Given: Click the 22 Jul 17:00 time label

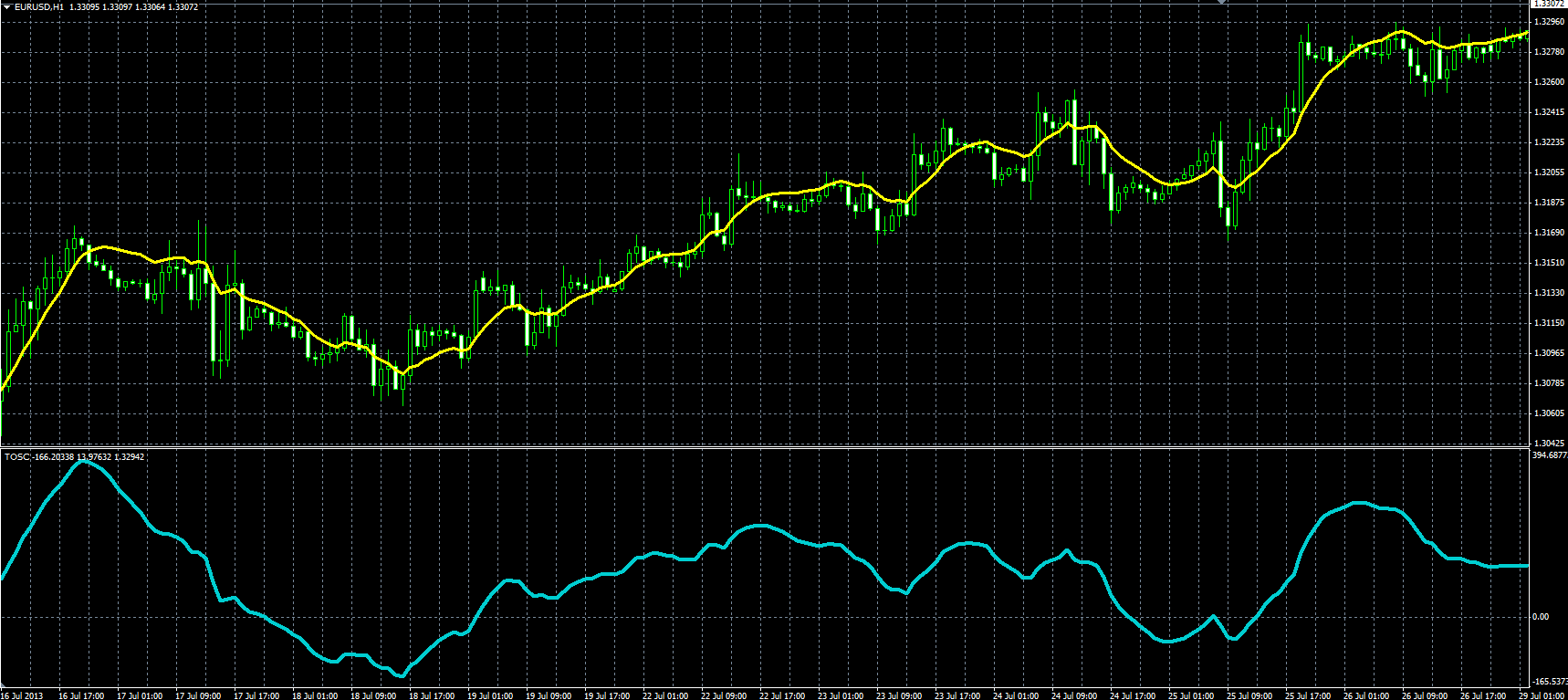Looking at the screenshot, I should pos(782,695).
